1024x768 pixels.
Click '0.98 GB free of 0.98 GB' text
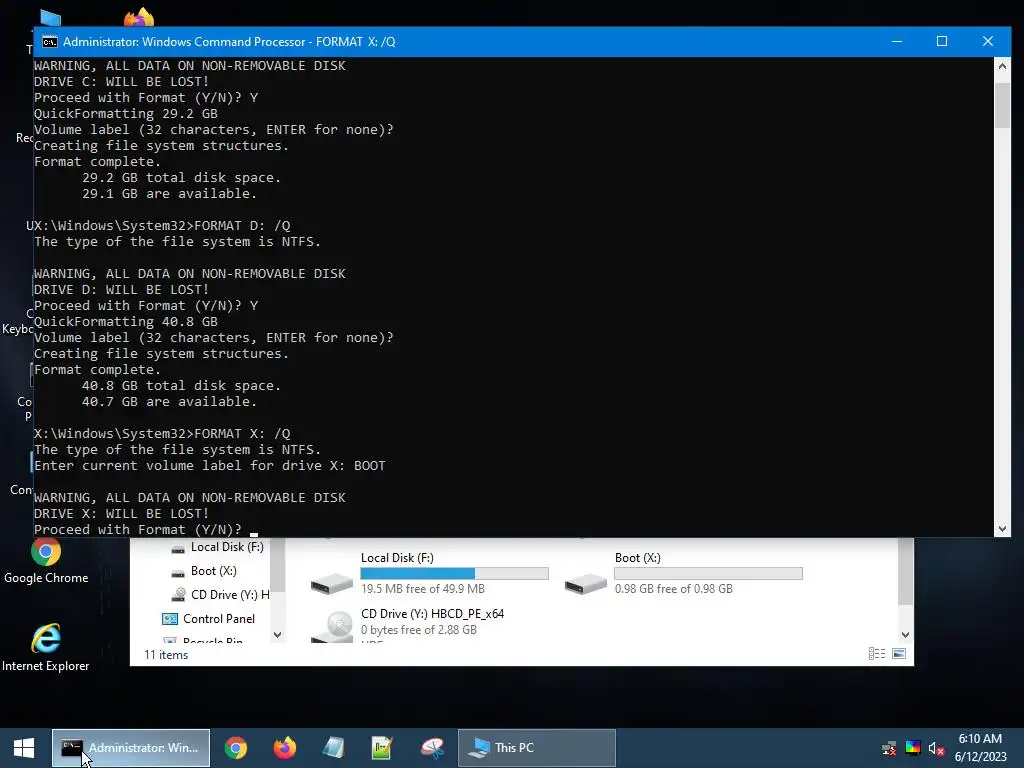(x=673, y=589)
